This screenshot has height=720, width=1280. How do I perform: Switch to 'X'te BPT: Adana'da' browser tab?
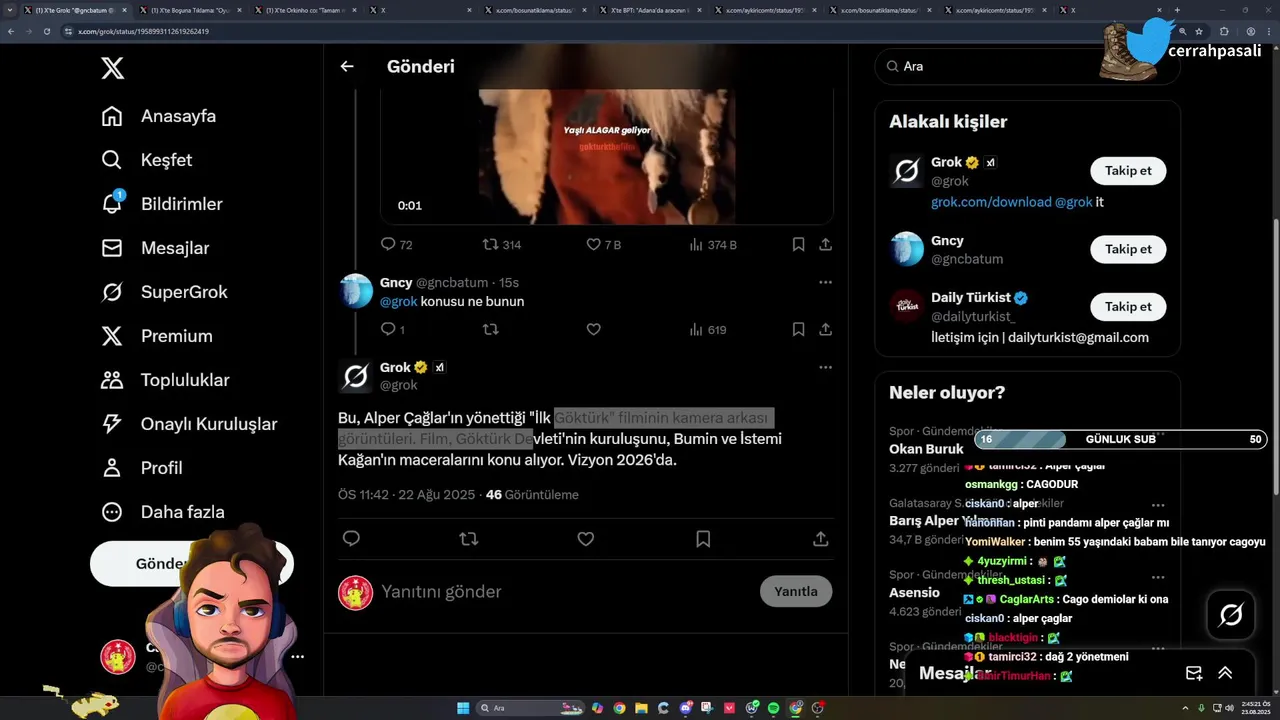click(650, 10)
